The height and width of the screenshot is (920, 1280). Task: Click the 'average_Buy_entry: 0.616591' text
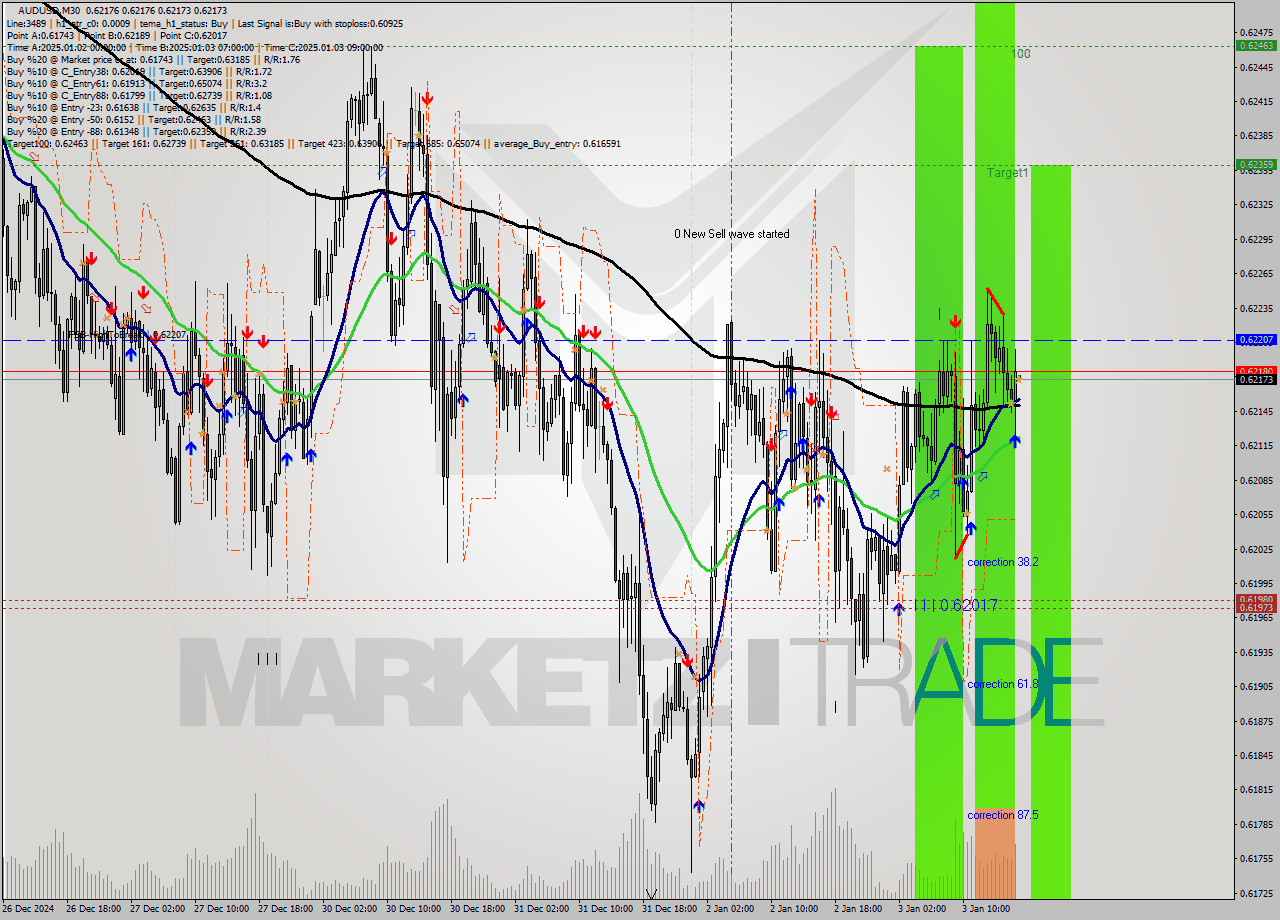pyautogui.click(x=555, y=143)
